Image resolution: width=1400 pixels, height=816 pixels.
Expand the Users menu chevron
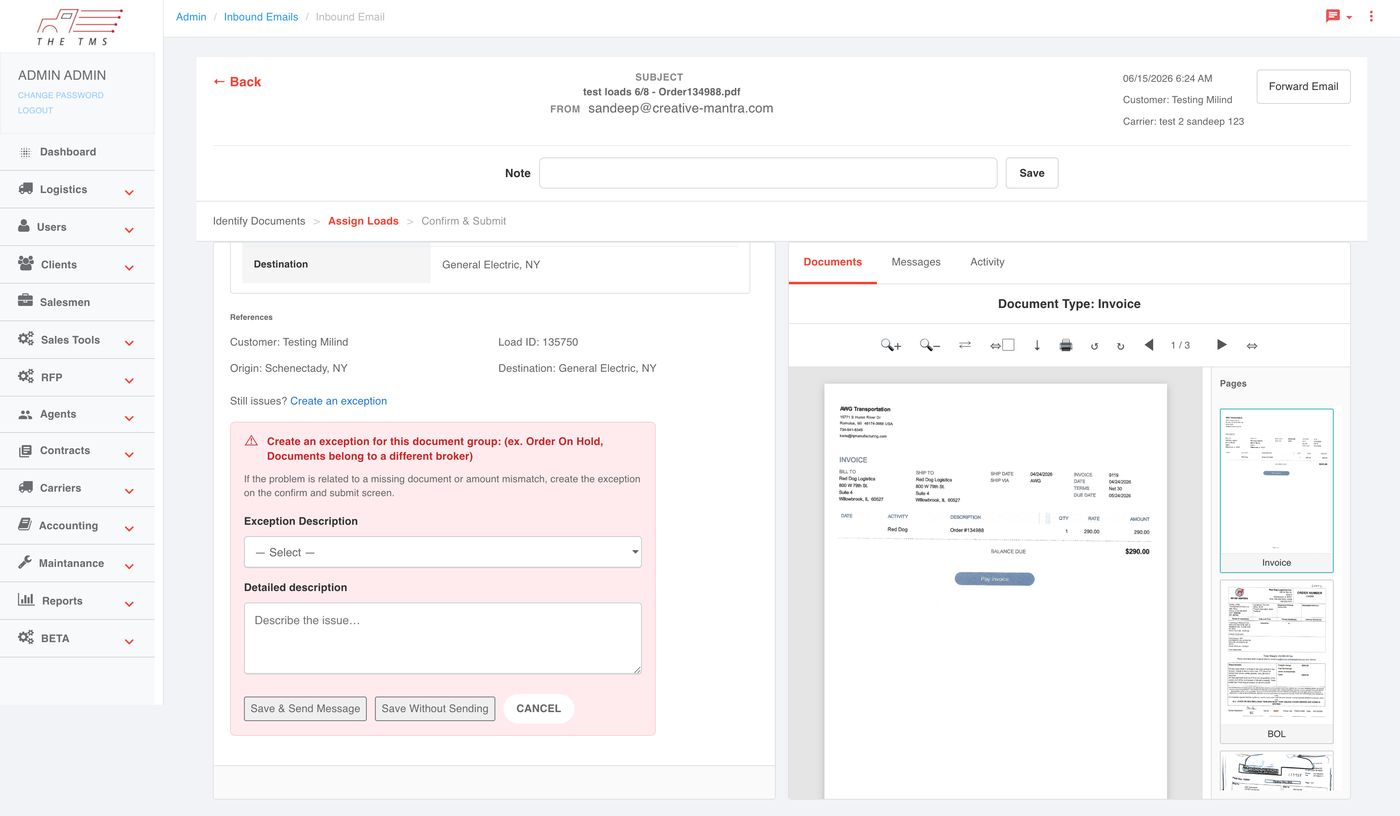129,230
